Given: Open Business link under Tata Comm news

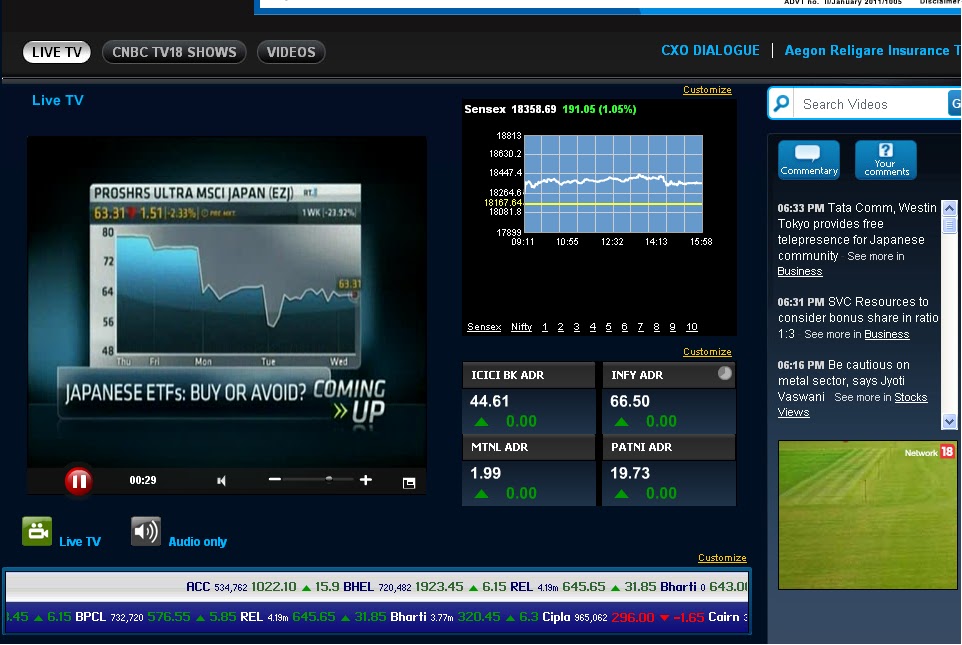Looking at the screenshot, I should click(799, 271).
